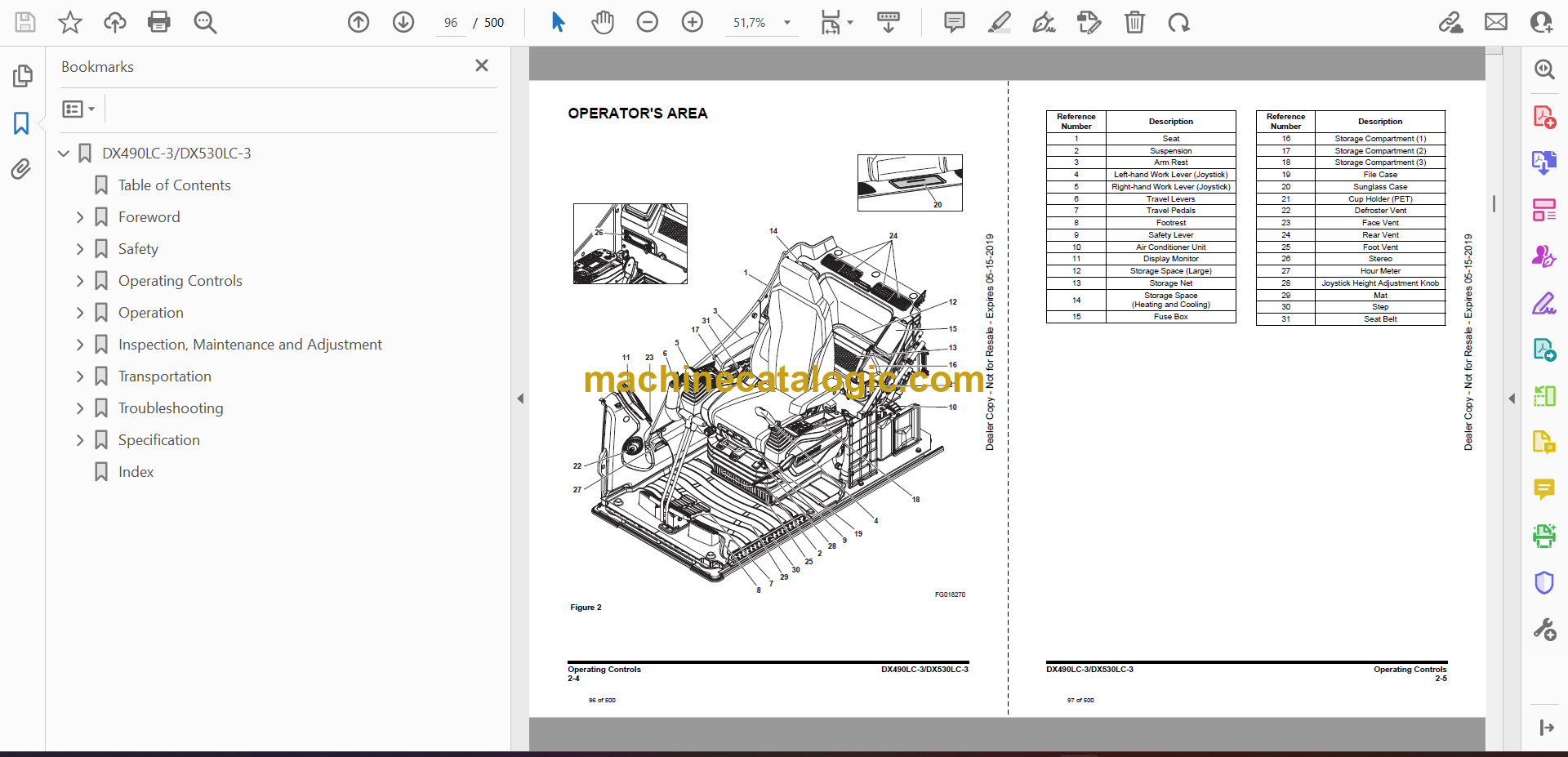Select the Highlight text tool
Screen dimensions: 1568x757
[999, 22]
